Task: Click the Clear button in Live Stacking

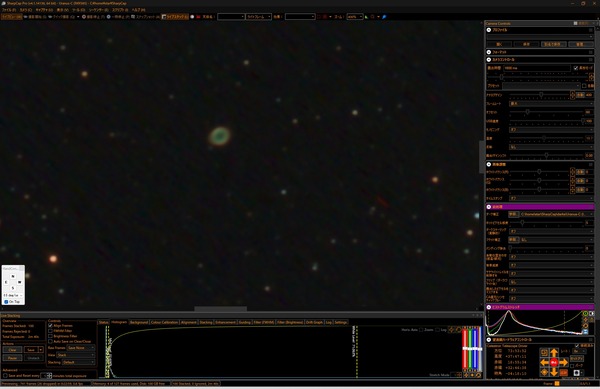Action: point(12,350)
